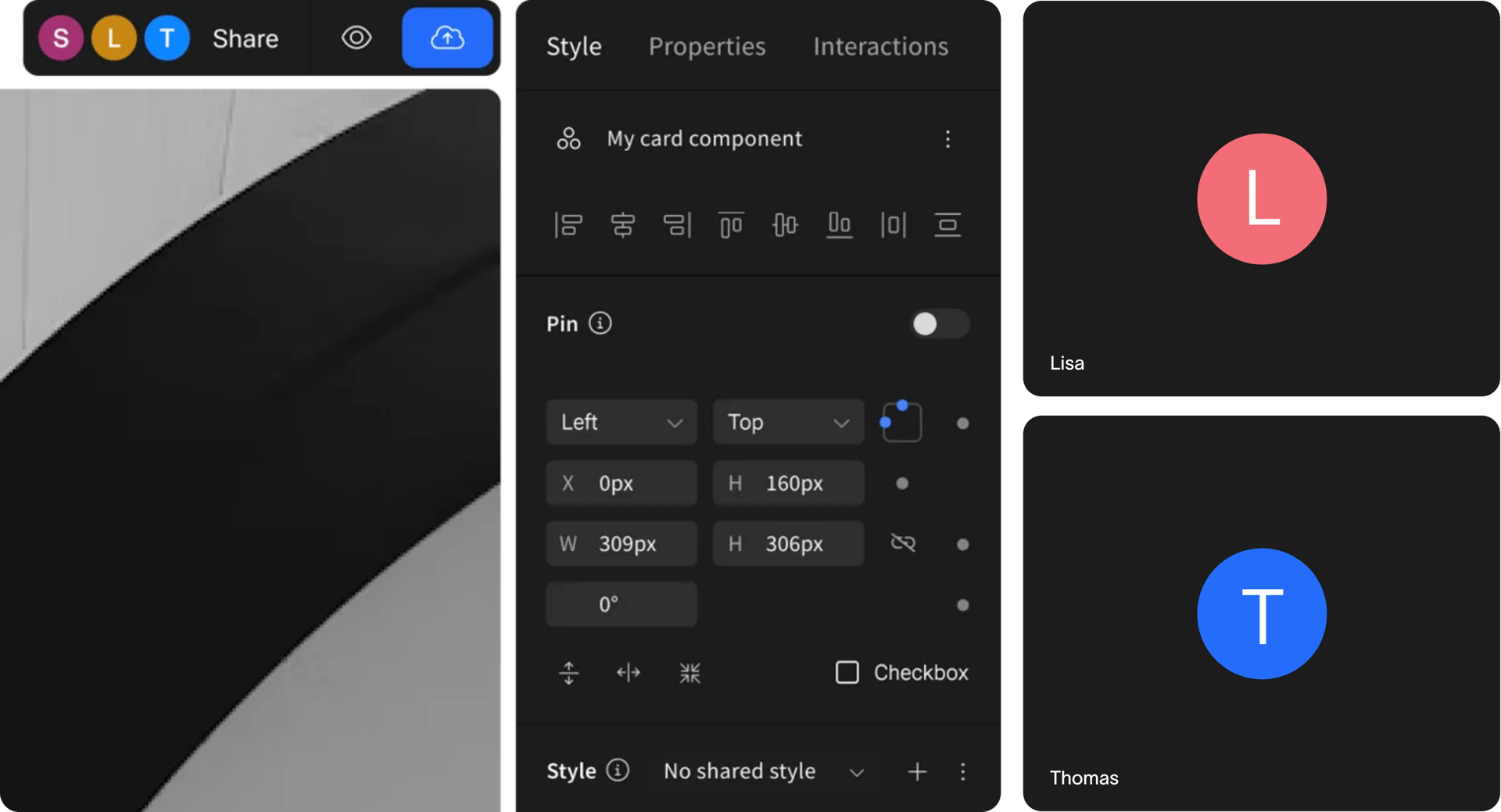
Task: Select the align left icon
Action: pyautogui.click(x=568, y=225)
